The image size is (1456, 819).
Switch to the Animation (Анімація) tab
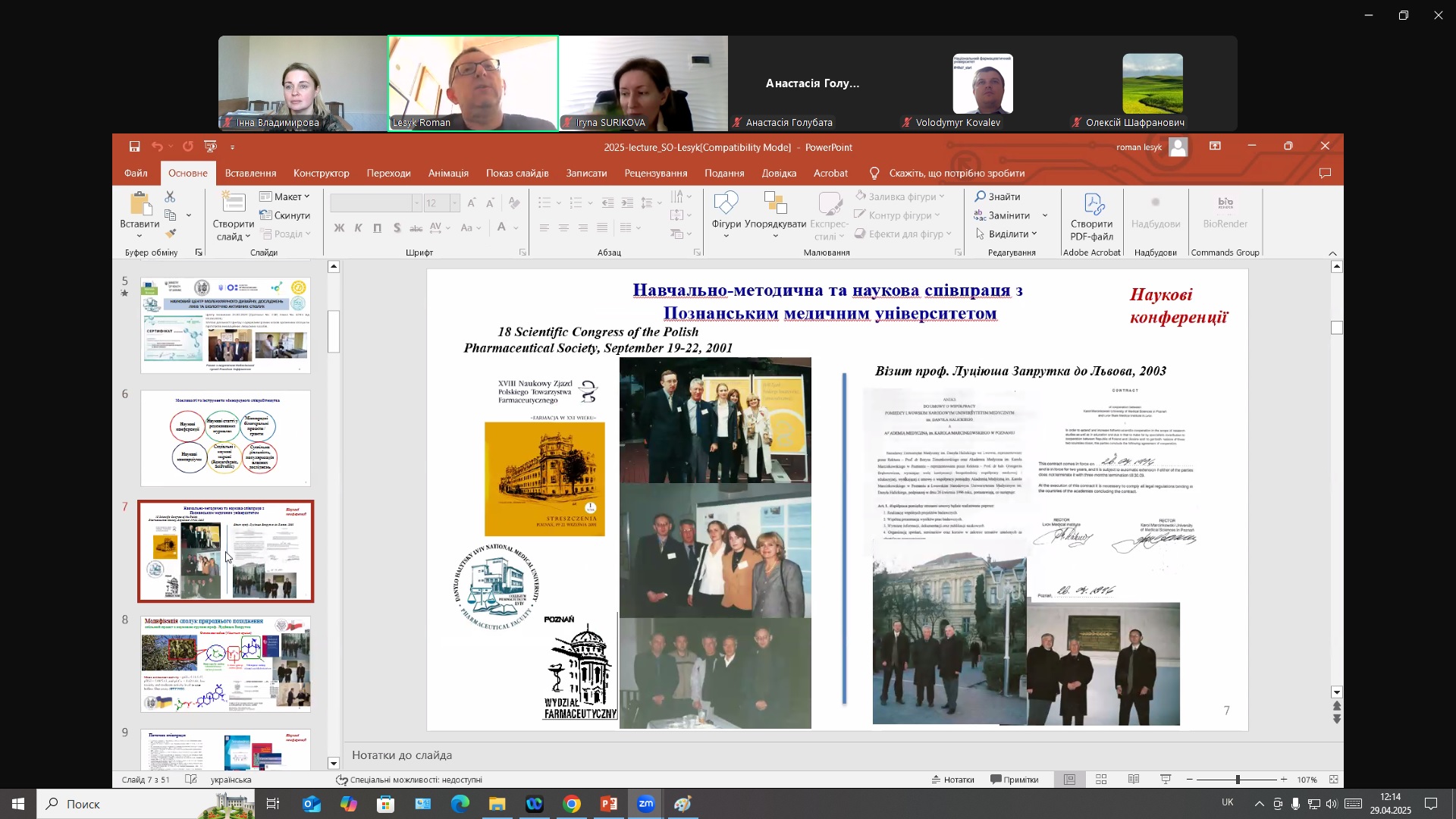pos(448,173)
